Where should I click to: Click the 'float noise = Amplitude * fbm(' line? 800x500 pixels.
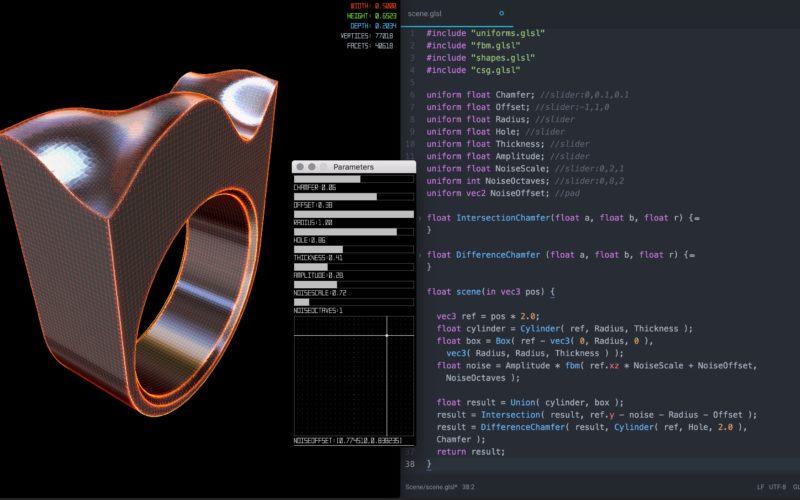point(597,365)
